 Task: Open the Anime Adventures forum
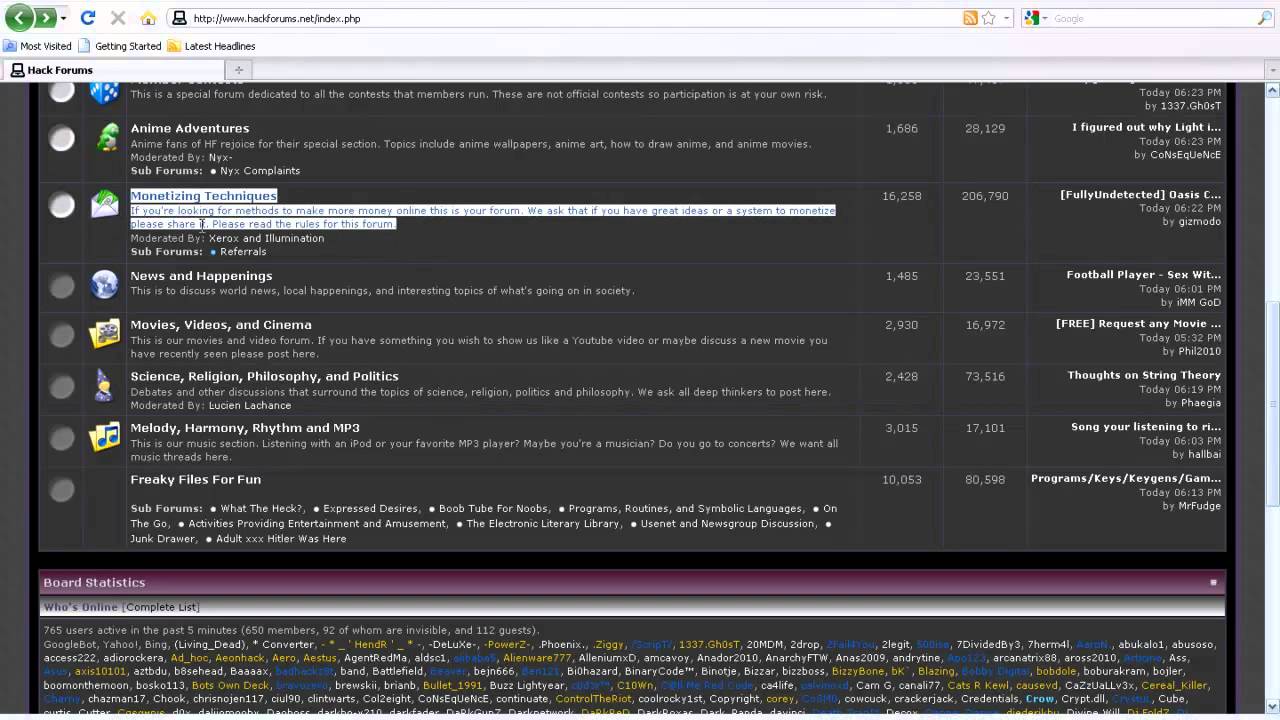(x=190, y=128)
